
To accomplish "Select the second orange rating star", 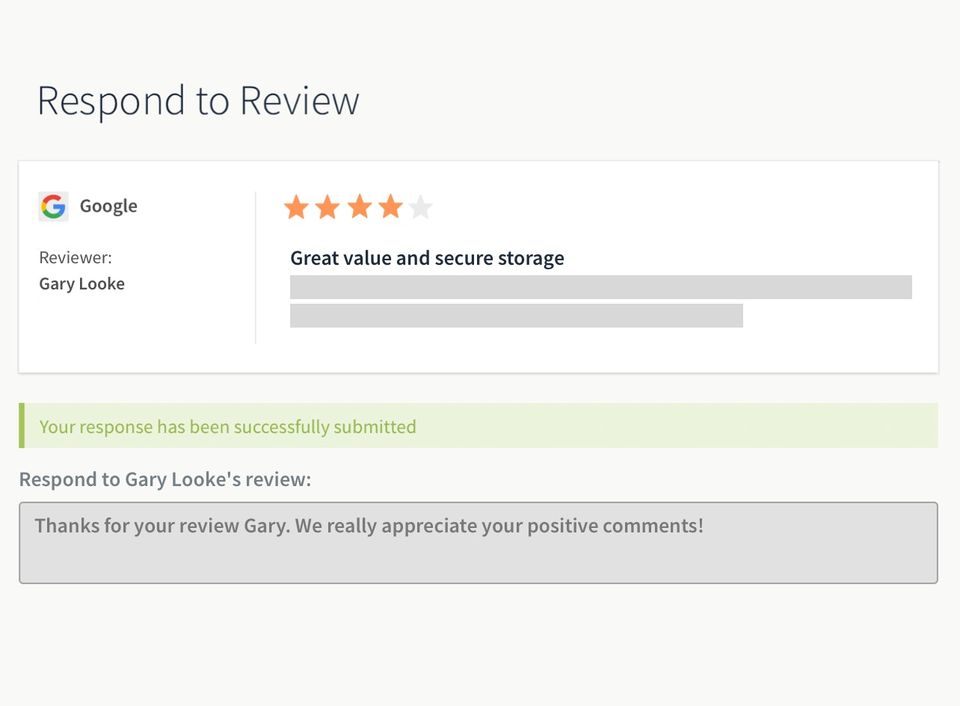I will coord(328,207).
